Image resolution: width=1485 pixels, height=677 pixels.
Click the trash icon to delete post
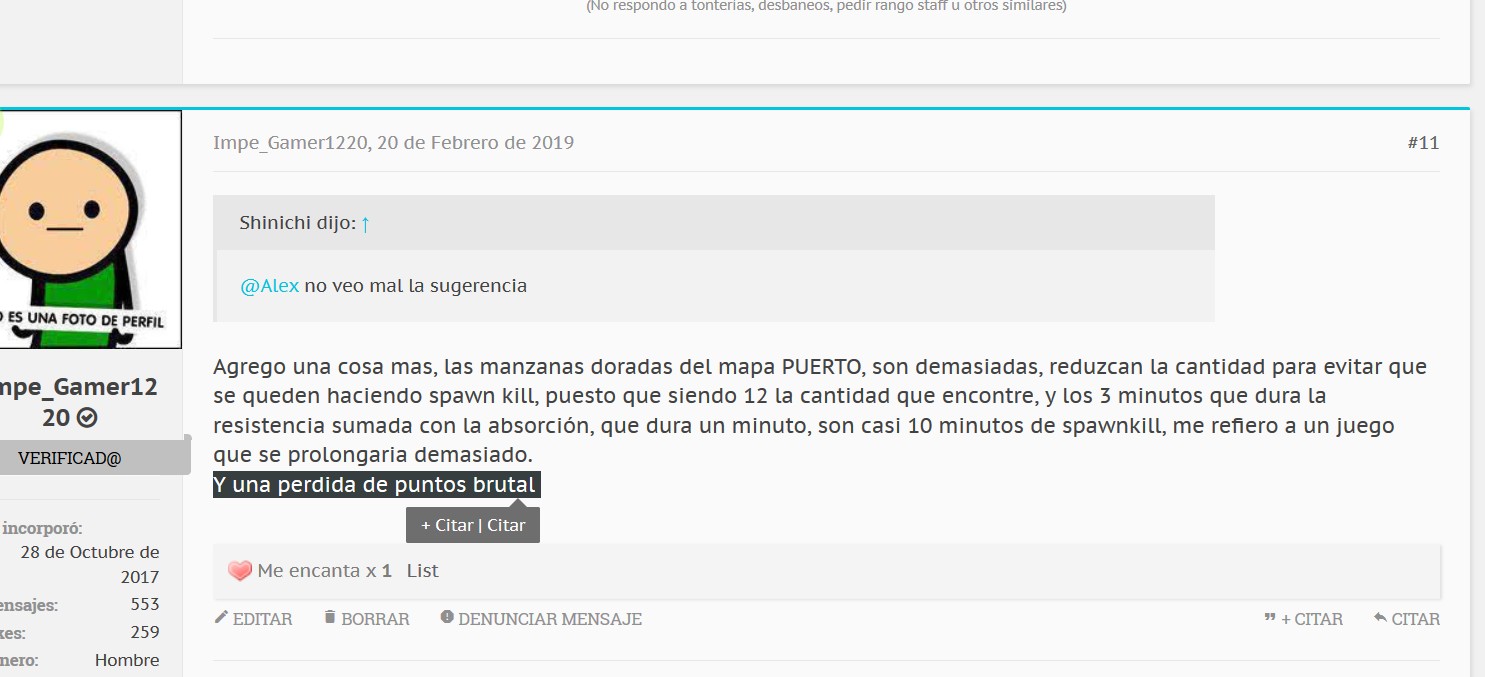[x=330, y=618]
